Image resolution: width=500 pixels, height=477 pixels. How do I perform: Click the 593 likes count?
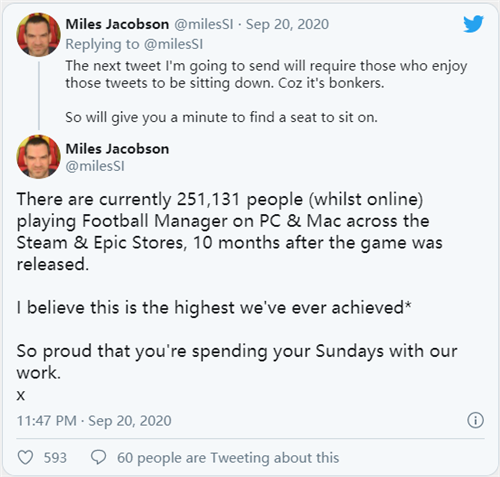(55, 457)
